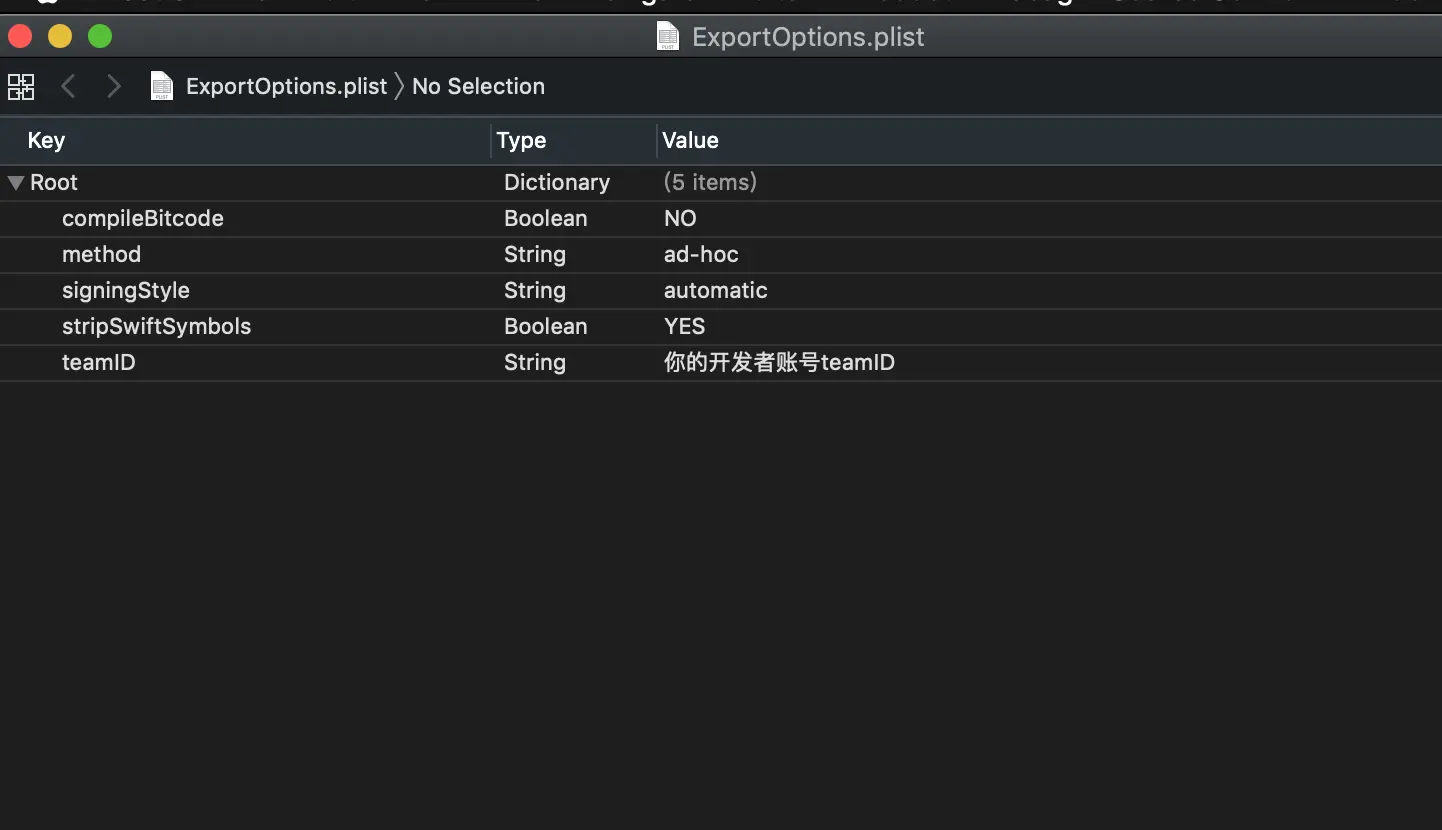Open the related items grid icon
1442x830 pixels.
(21, 87)
